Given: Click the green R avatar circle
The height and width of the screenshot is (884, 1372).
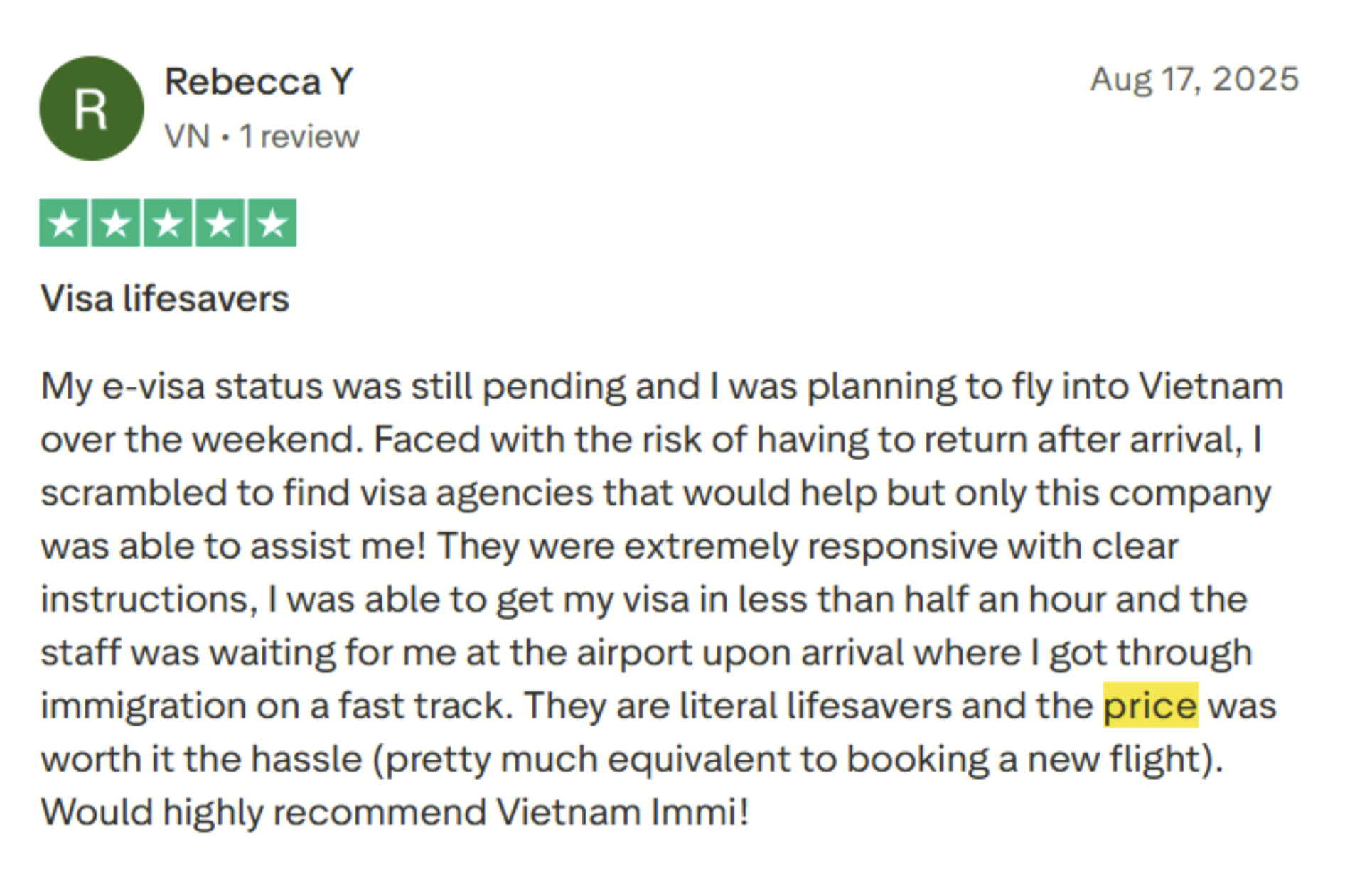Looking at the screenshot, I should point(91,109).
